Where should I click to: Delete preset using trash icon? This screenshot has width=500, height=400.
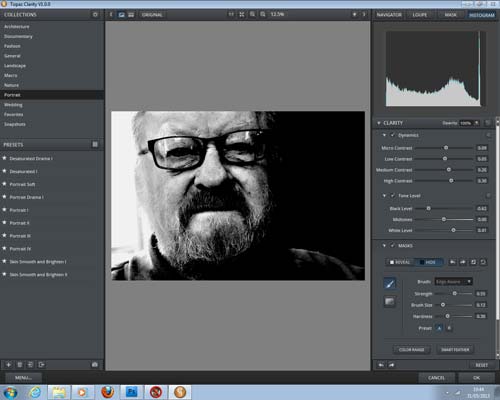tap(20, 365)
